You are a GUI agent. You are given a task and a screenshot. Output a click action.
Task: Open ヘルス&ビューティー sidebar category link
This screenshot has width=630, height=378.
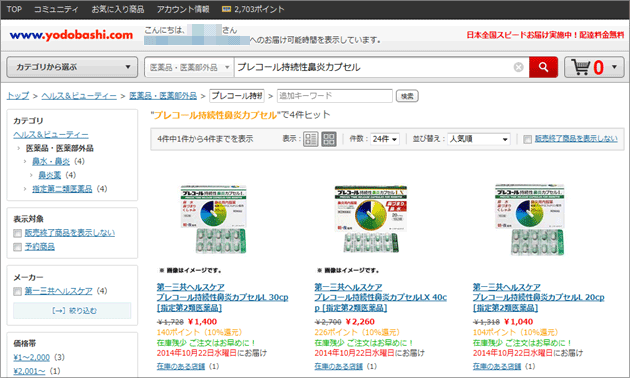pos(51,135)
